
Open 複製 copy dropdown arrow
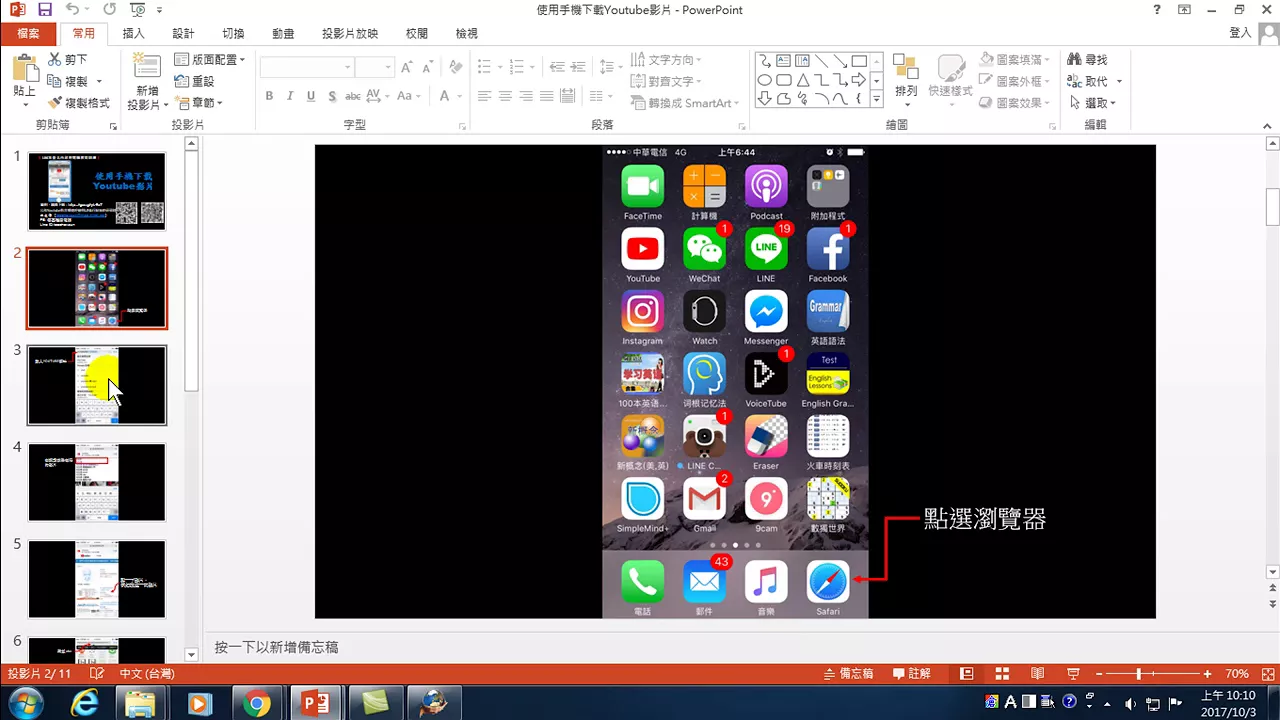pyautogui.click(x=99, y=82)
